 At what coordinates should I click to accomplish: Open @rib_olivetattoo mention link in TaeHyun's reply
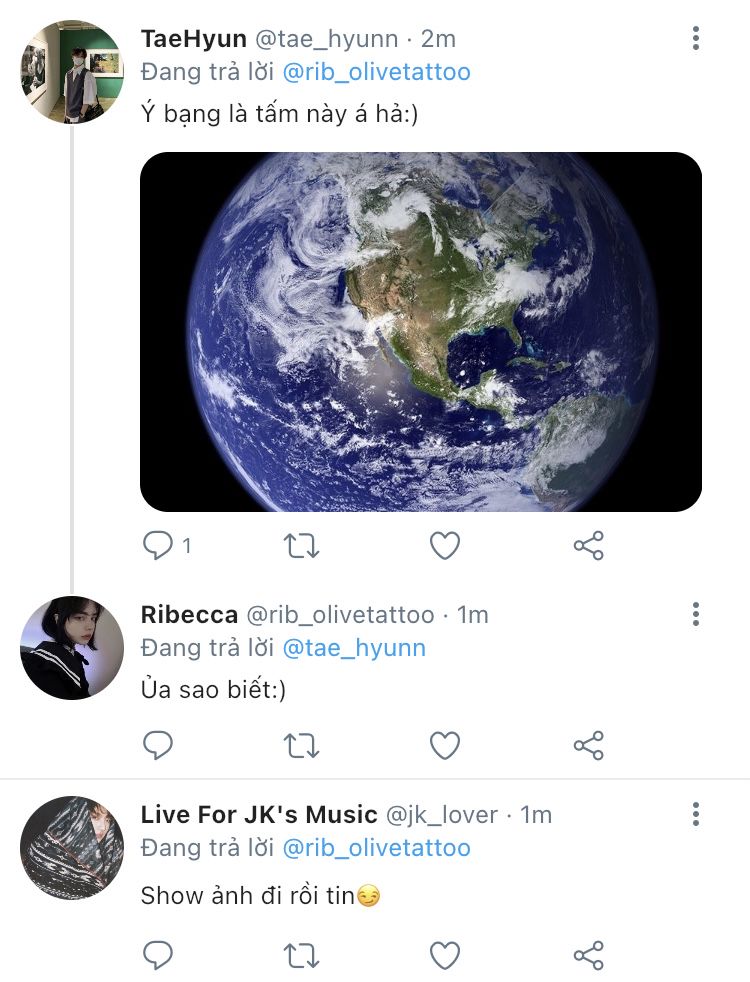click(x=377, y=72)
